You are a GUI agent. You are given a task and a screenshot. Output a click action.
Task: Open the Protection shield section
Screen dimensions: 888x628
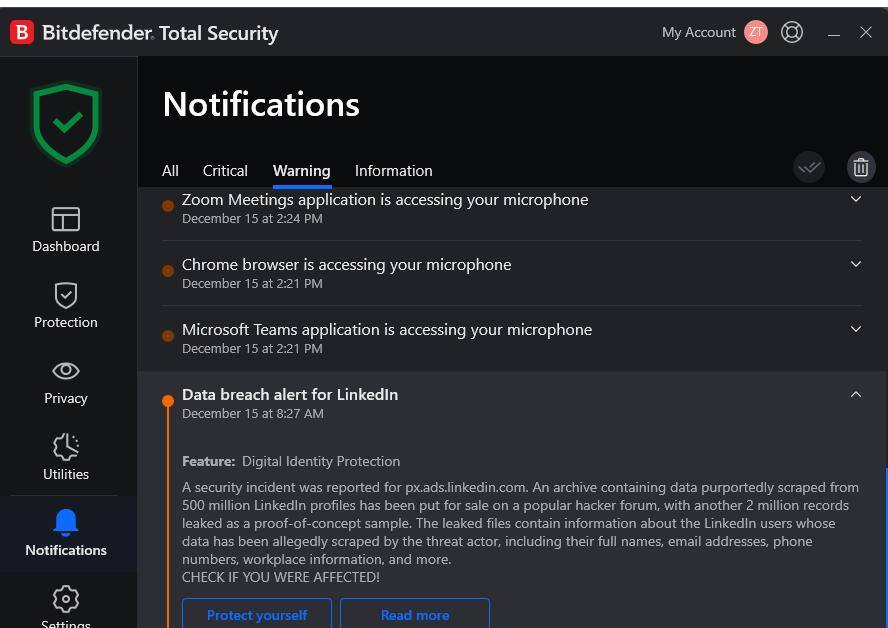pyautogui.click(x=66, y=305)
